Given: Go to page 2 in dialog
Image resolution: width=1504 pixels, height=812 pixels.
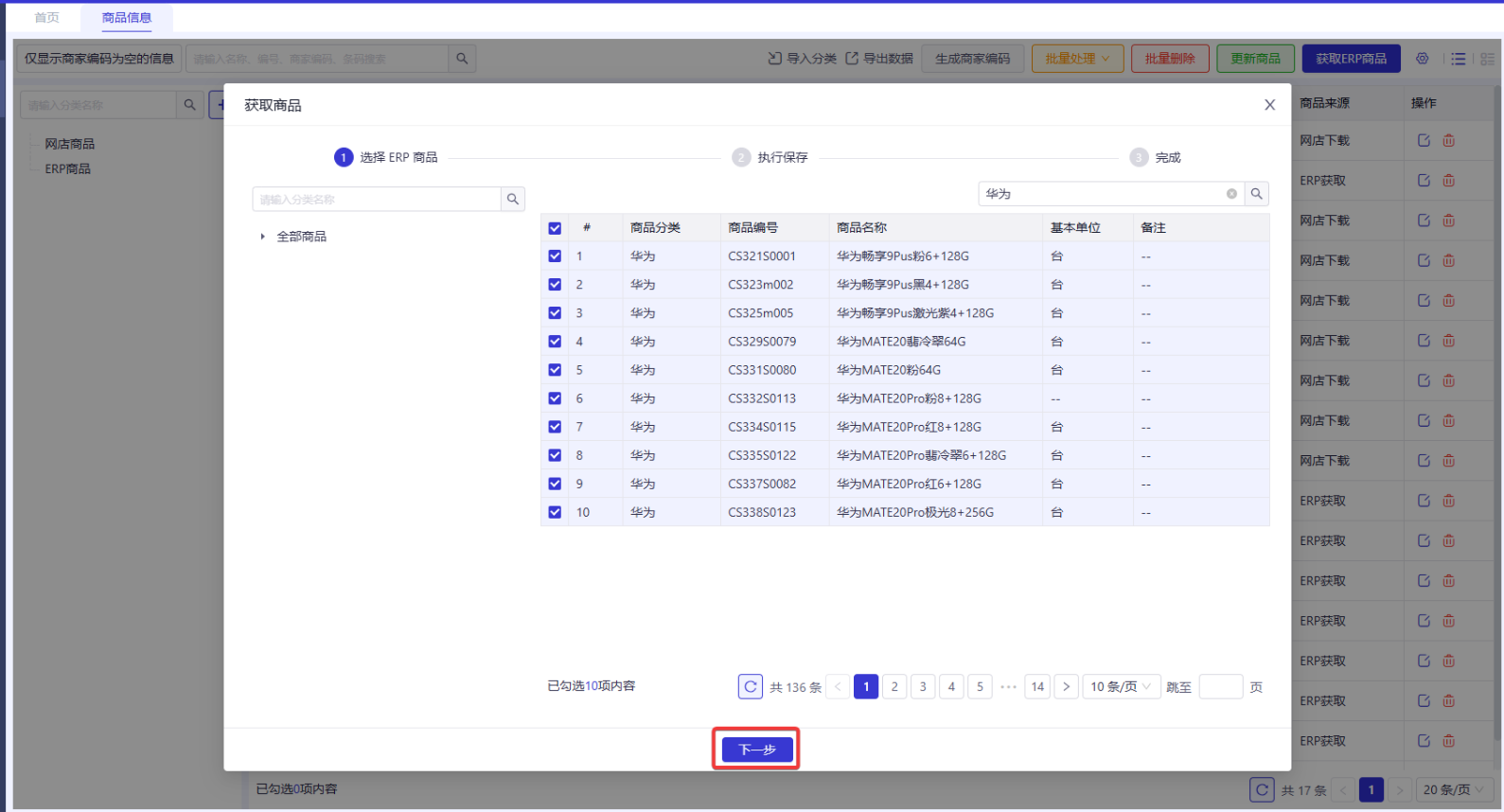Looking at the screenshot, I should [x=894, y=687].
